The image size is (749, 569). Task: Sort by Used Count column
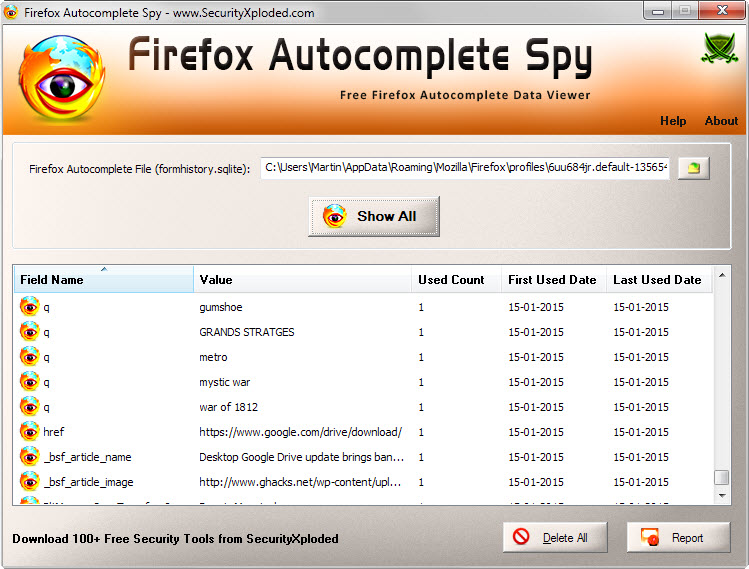456,279
